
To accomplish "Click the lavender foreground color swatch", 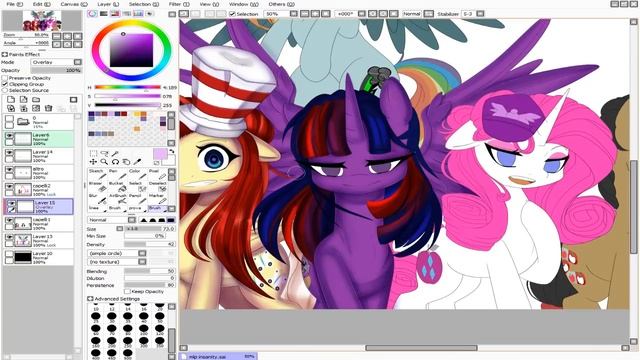I will (160, 155).
